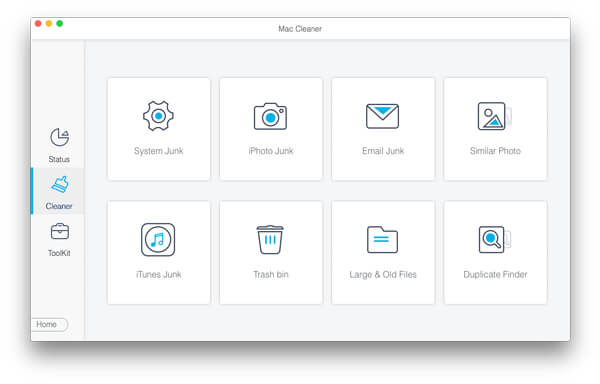Switch to the ToolKit tab label

[59, 253]
